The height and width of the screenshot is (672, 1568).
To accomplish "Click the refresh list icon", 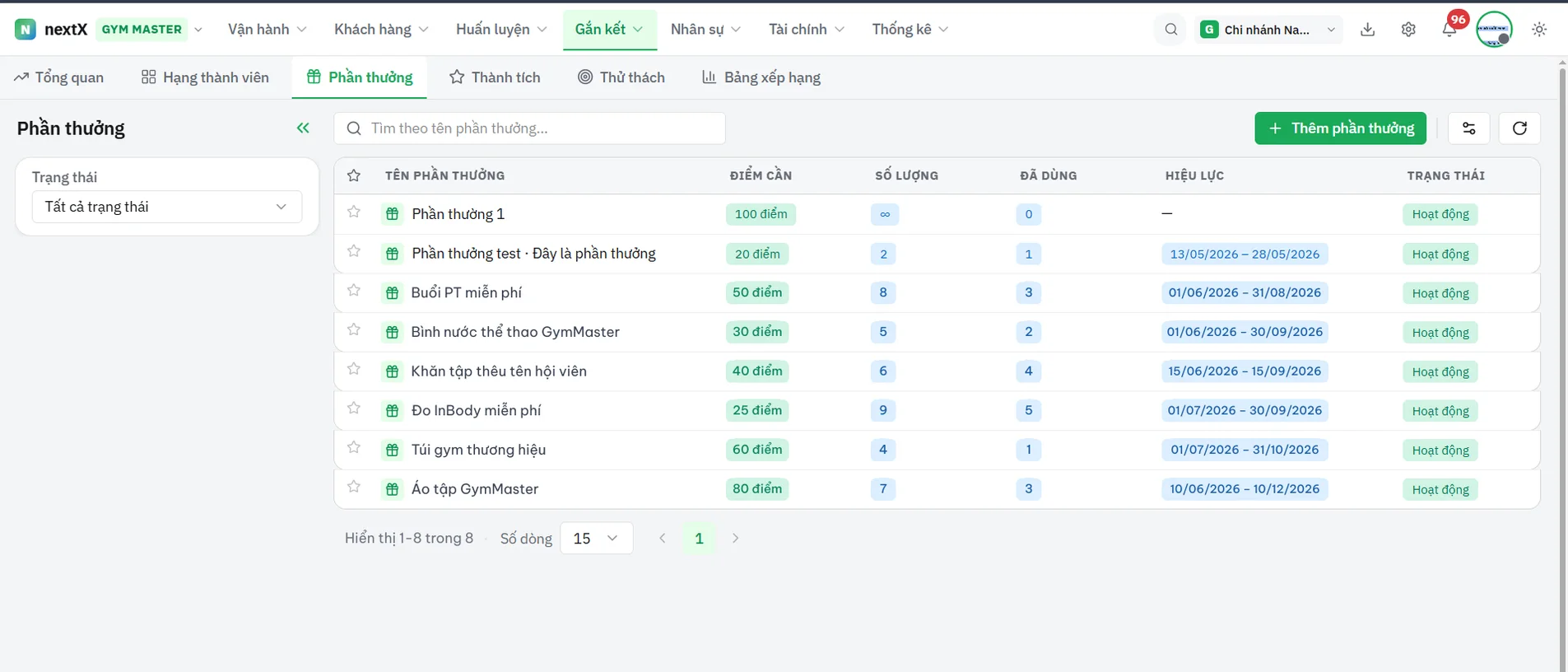I will pyautogui.click(x=1519, y=128).
